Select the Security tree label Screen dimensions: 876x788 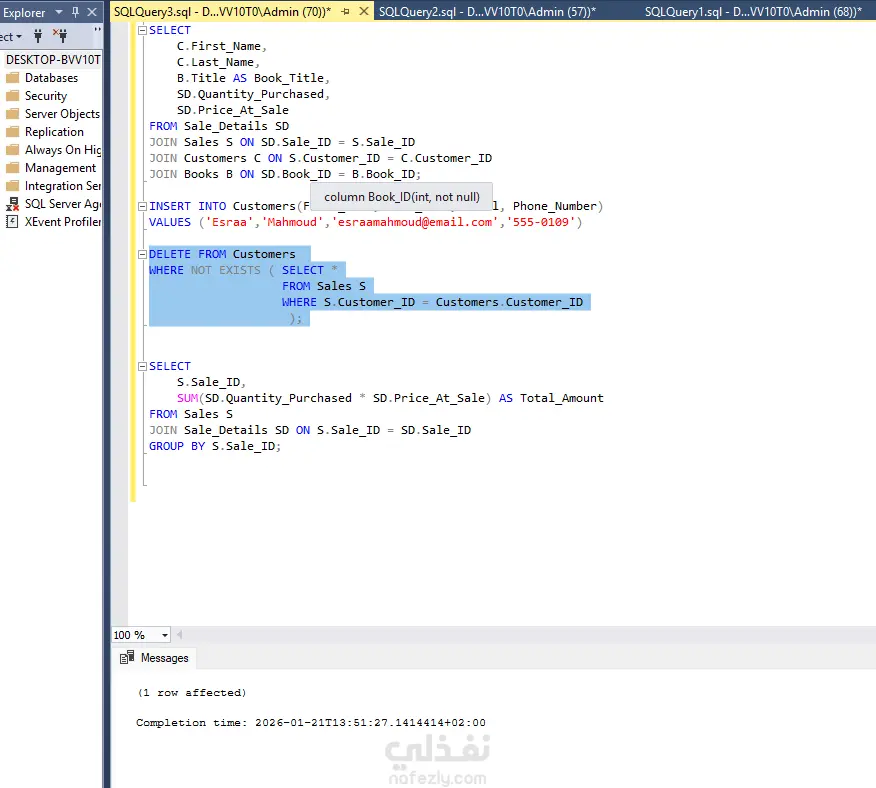point(46,96)
